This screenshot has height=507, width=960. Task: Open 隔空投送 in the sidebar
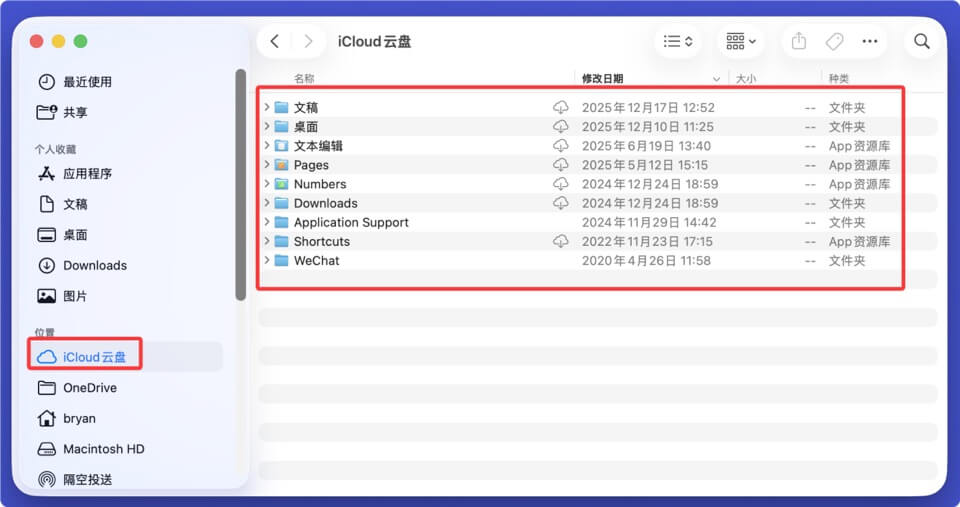pos(87,479)
